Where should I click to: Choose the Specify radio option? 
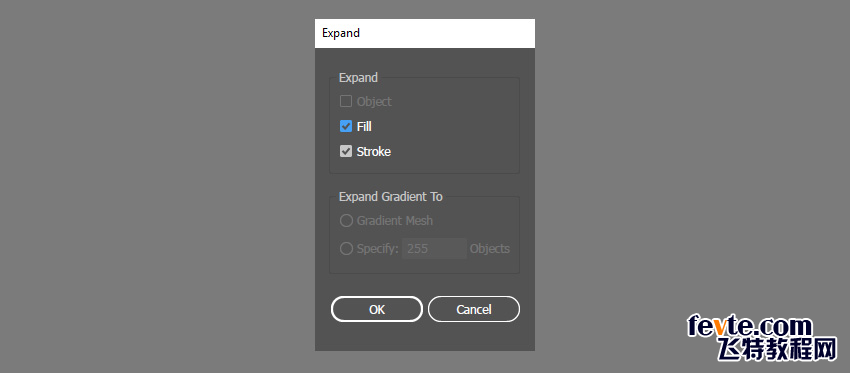click(346, 249)
